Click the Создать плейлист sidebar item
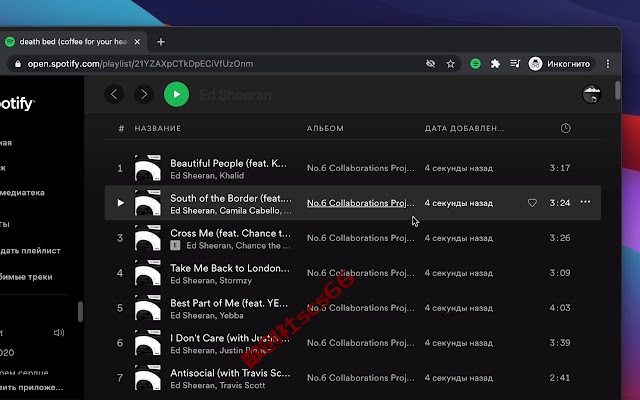 tap(30, 251)
